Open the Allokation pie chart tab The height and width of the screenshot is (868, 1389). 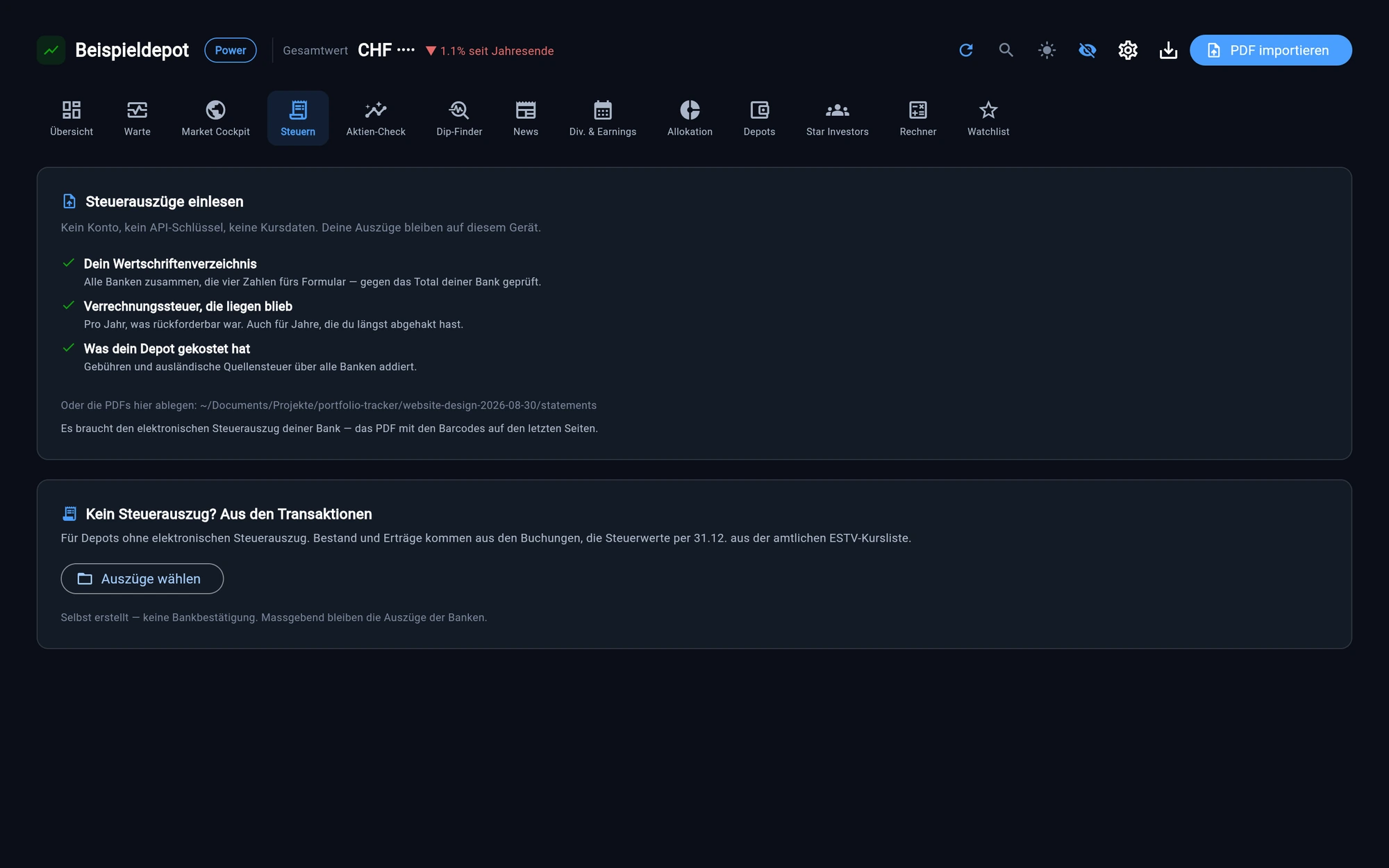tap(690, 118)
